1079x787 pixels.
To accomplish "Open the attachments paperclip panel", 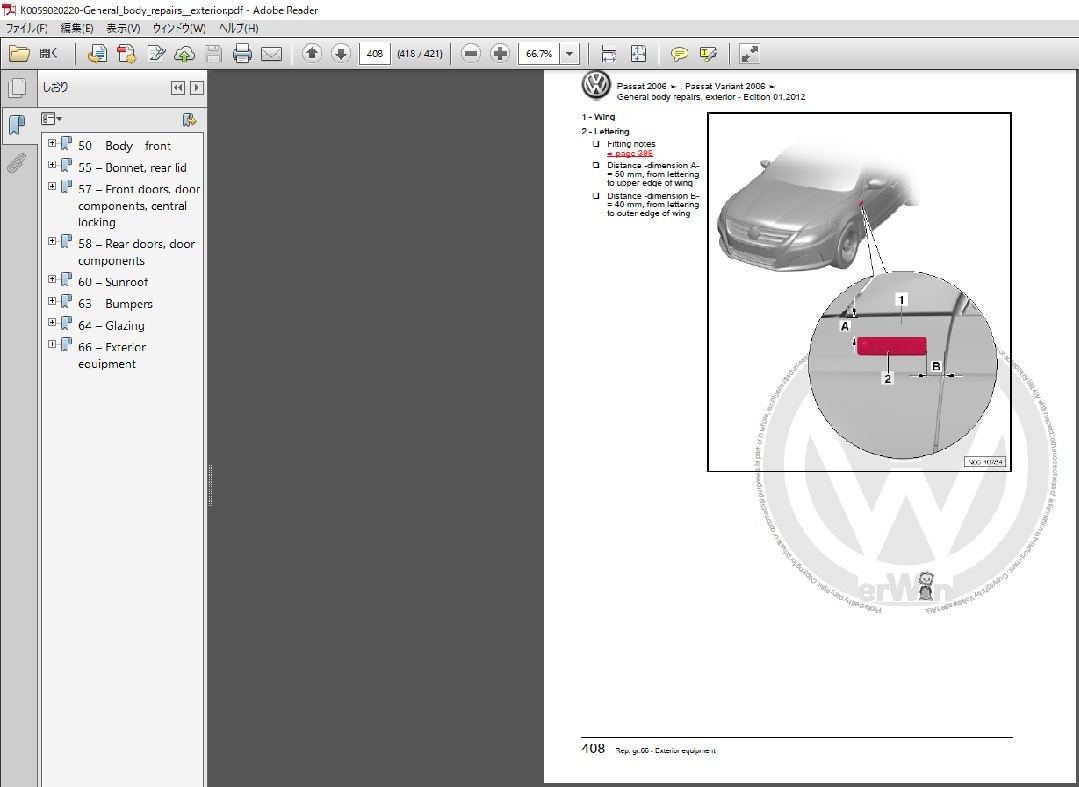I will click(17, 163).
